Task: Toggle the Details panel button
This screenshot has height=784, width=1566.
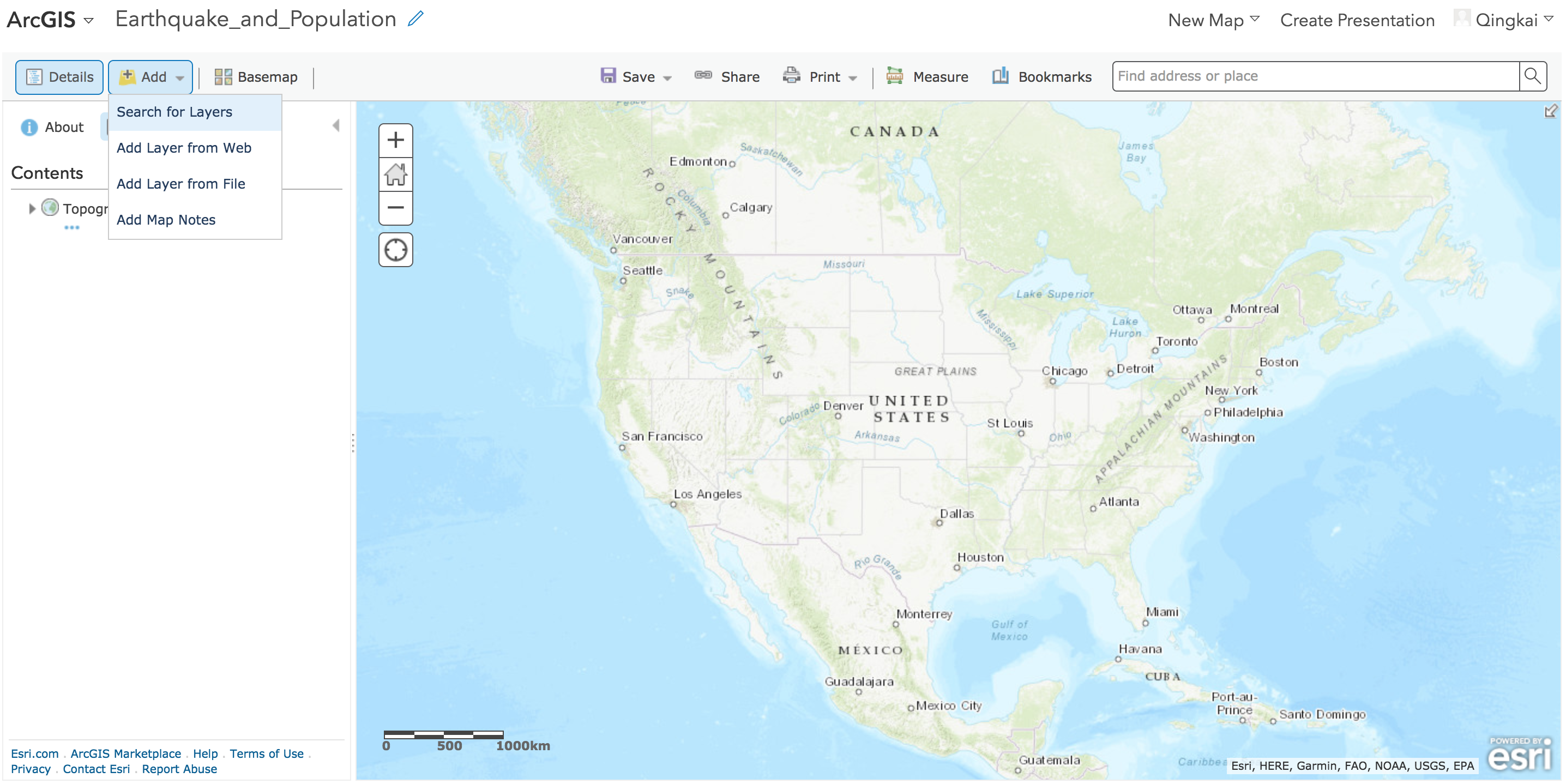Action: (59, 77)
